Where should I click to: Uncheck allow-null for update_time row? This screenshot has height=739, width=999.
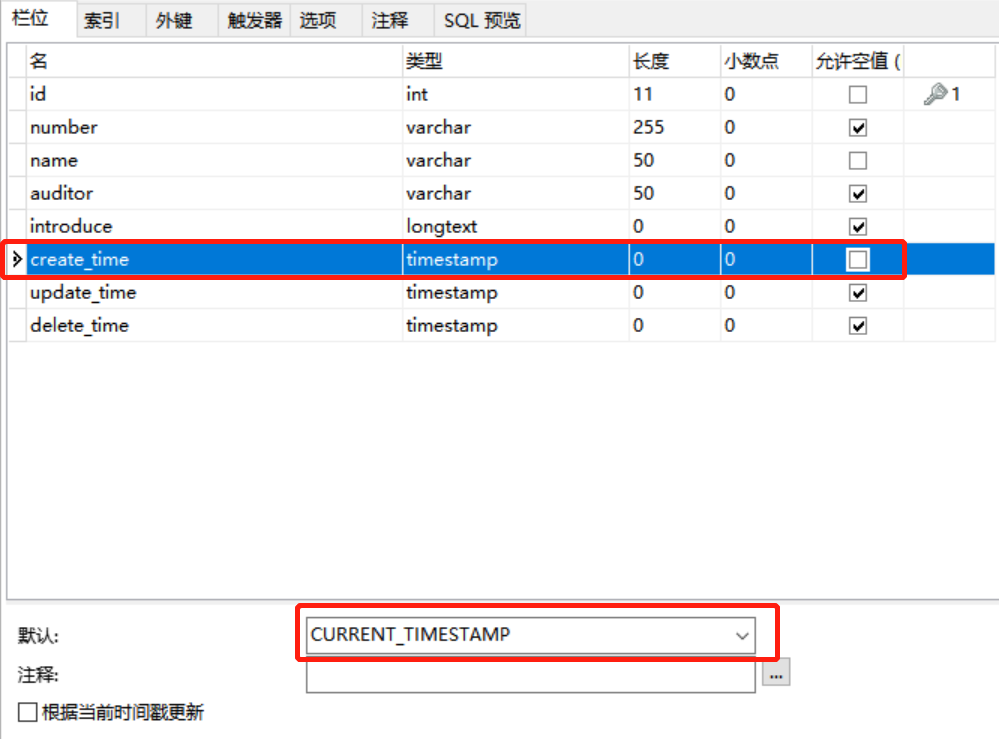[x=858, y=293]
